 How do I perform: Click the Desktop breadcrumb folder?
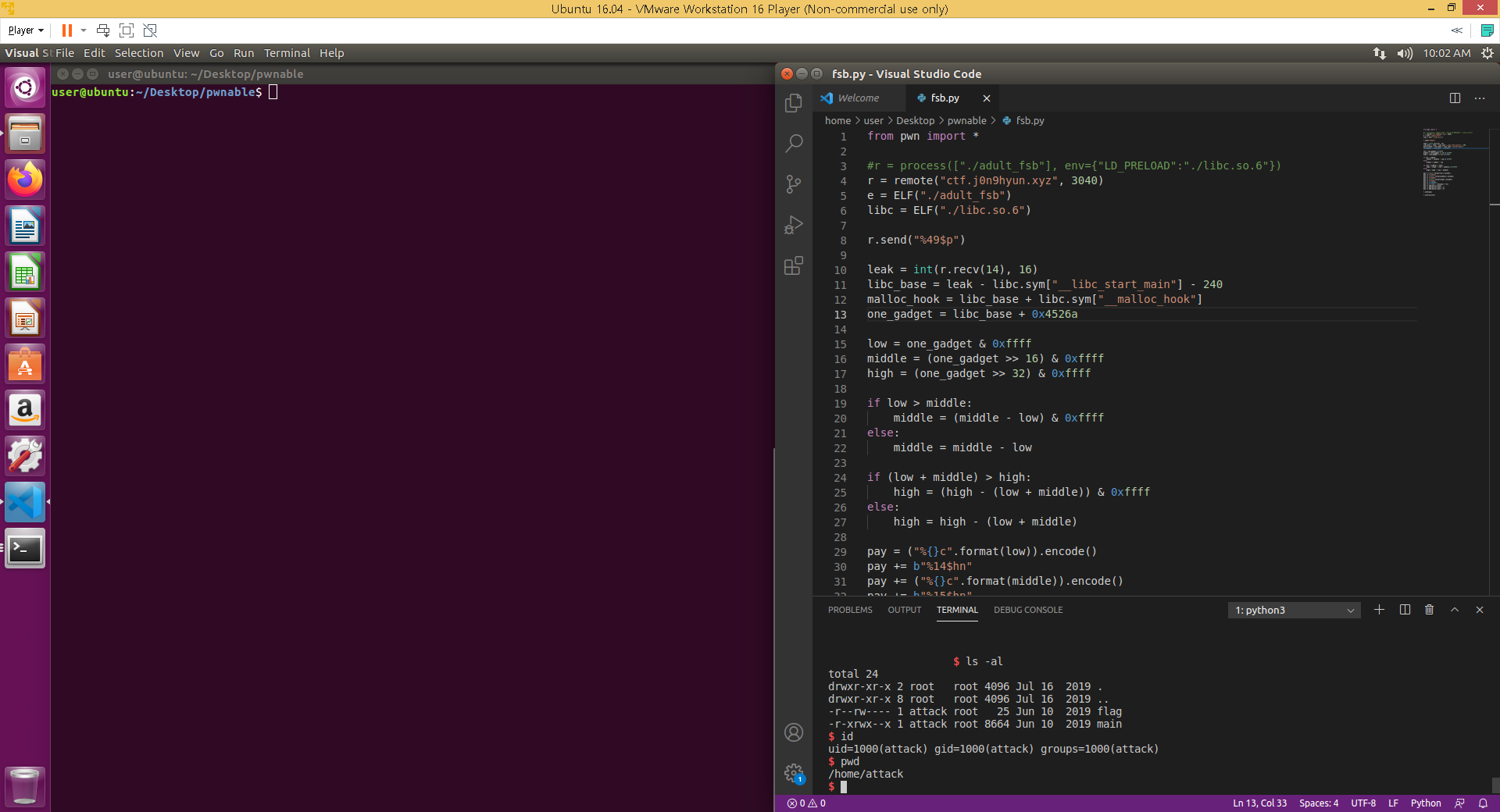(x=915, y=120)
